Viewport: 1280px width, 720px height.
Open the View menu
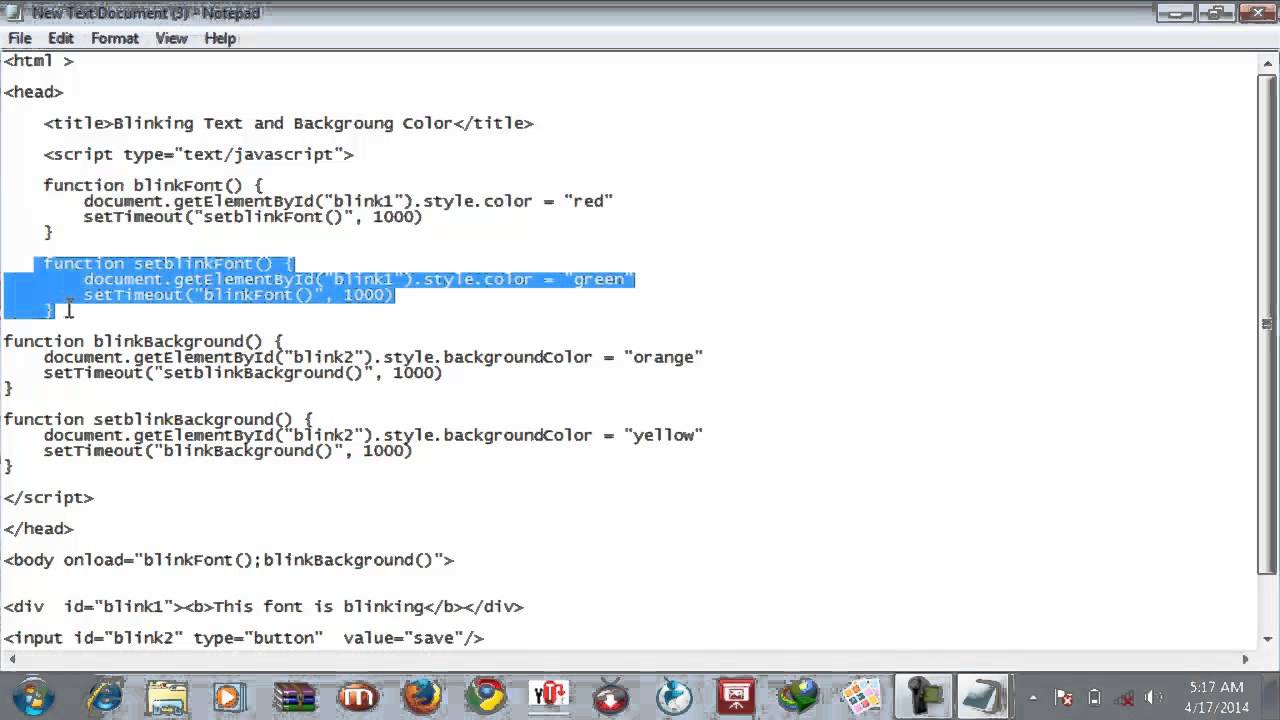pyautogui.click(x=171, y=38)
